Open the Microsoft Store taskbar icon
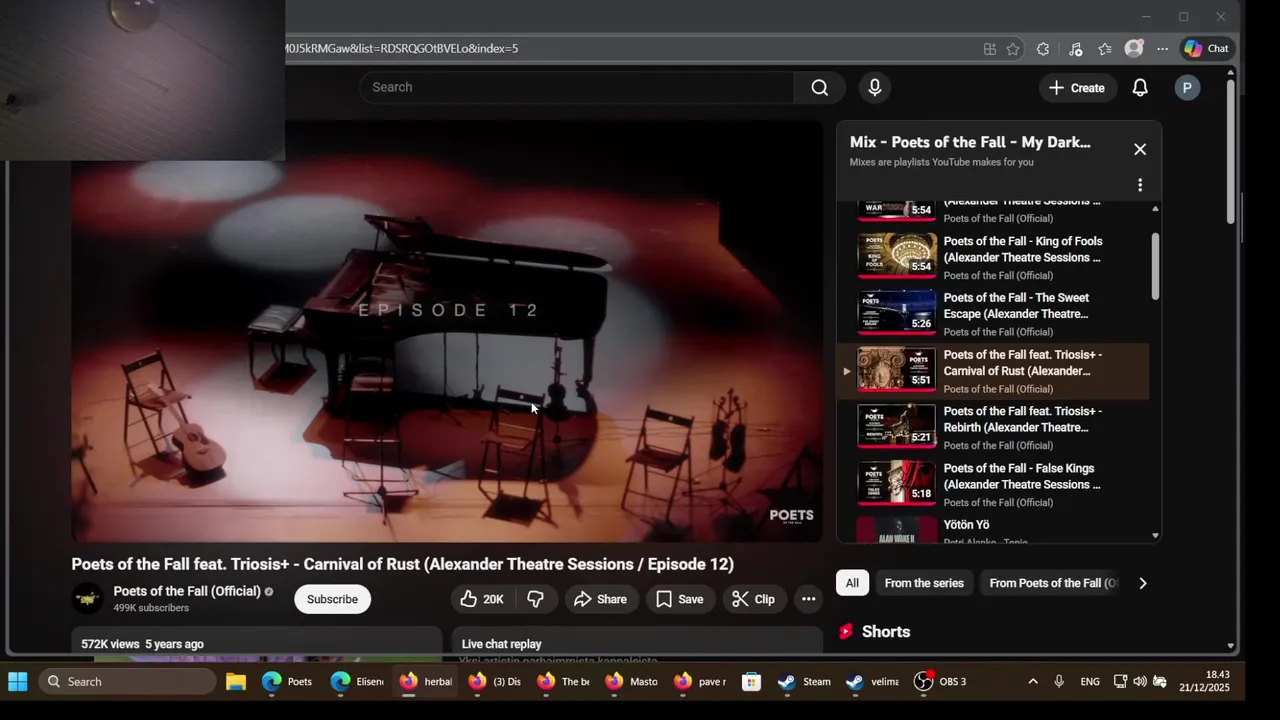The width and height of the screenshot is (1280, 720). (x=752, y=682)
